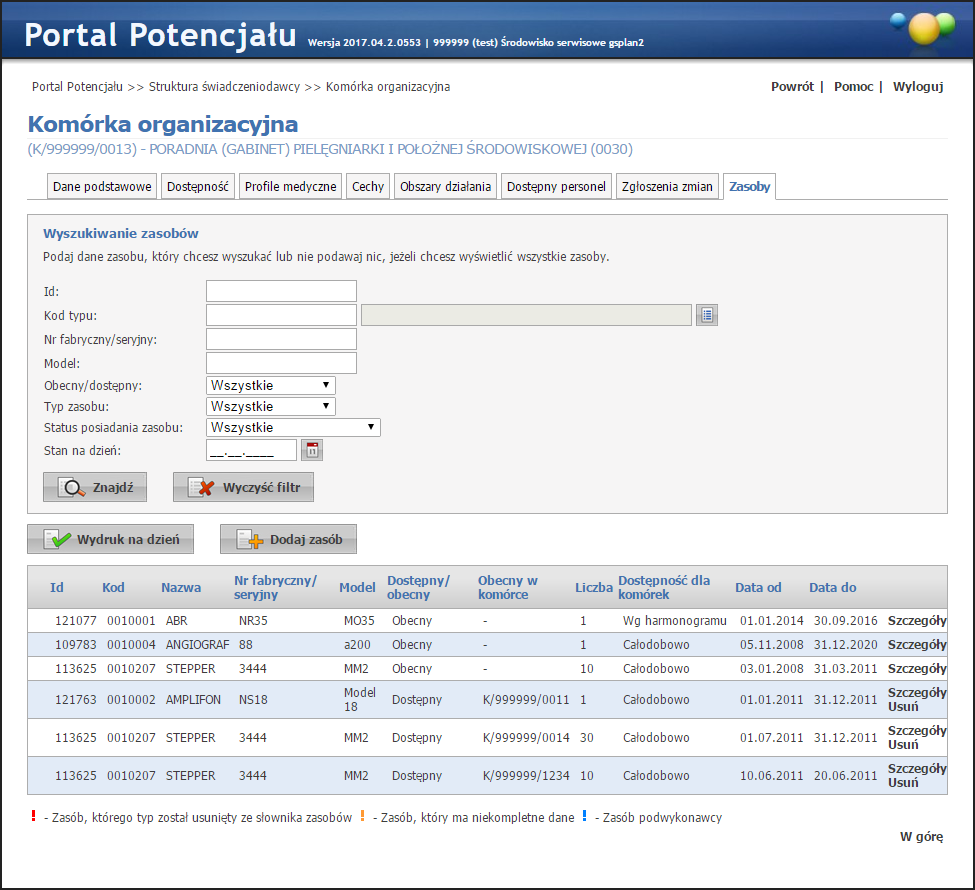975x890 pixels.
Task: Open the Kod typu dictionary lookup icon
Action: (708, 315)
